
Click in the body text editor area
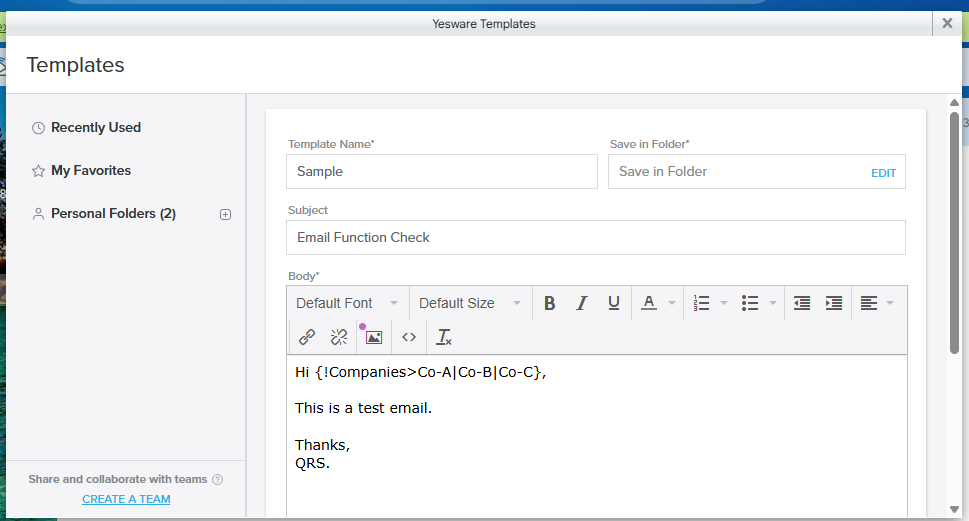[x=597, y=436]
